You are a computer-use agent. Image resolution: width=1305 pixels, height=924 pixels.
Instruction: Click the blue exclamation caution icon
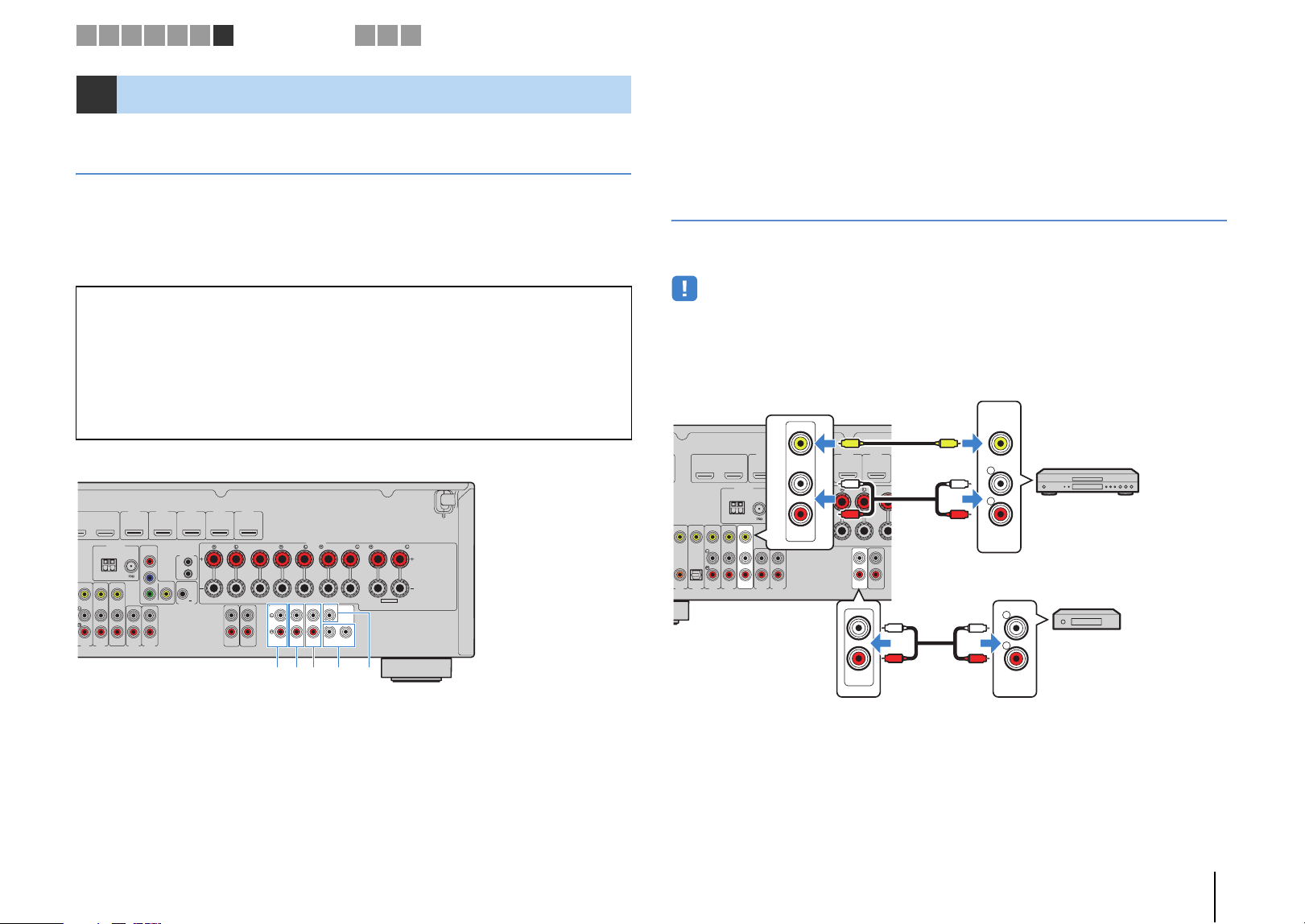pyautogui.click(x=684, y=289)
